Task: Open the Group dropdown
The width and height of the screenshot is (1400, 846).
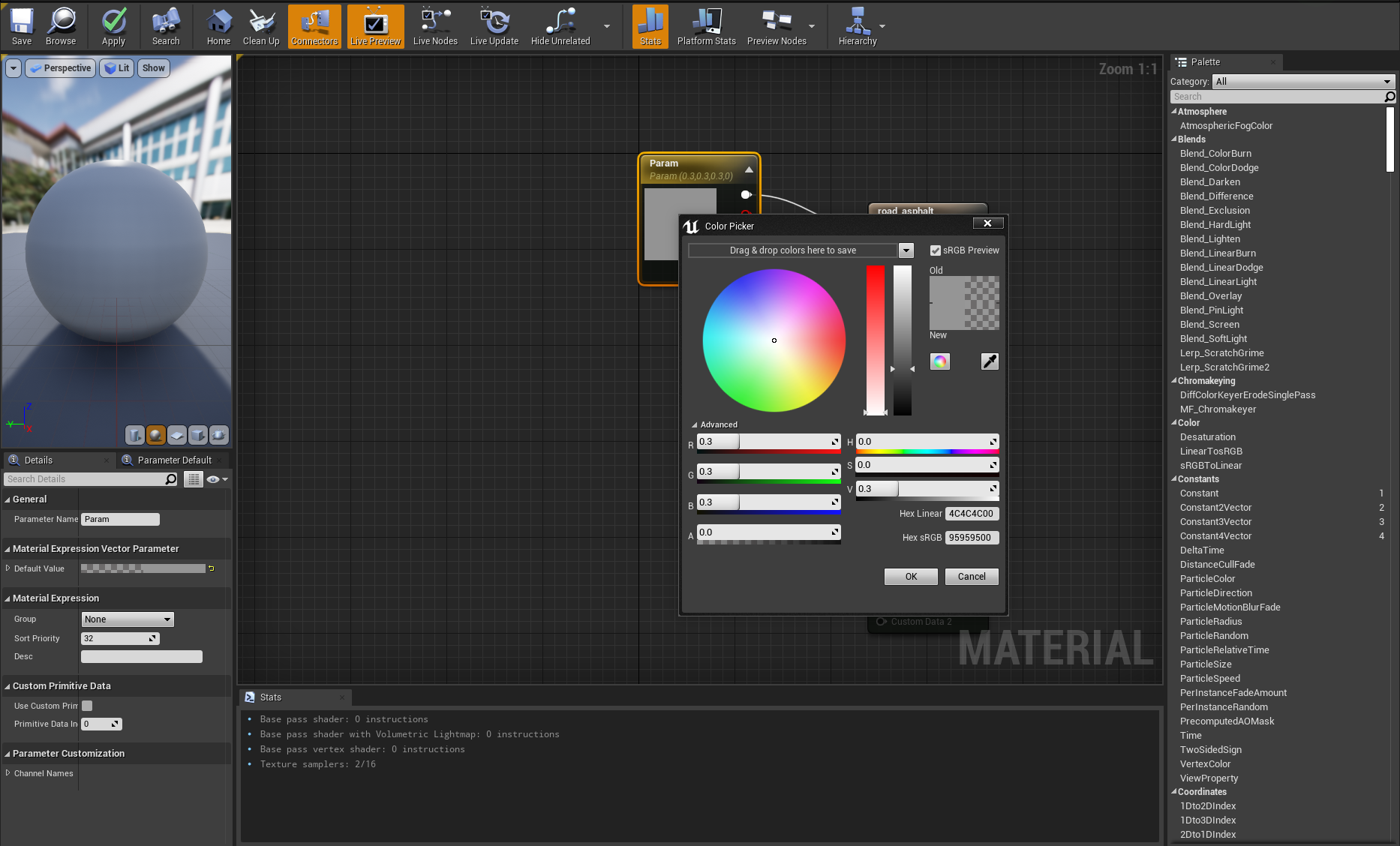Action: tap(128, 619)
